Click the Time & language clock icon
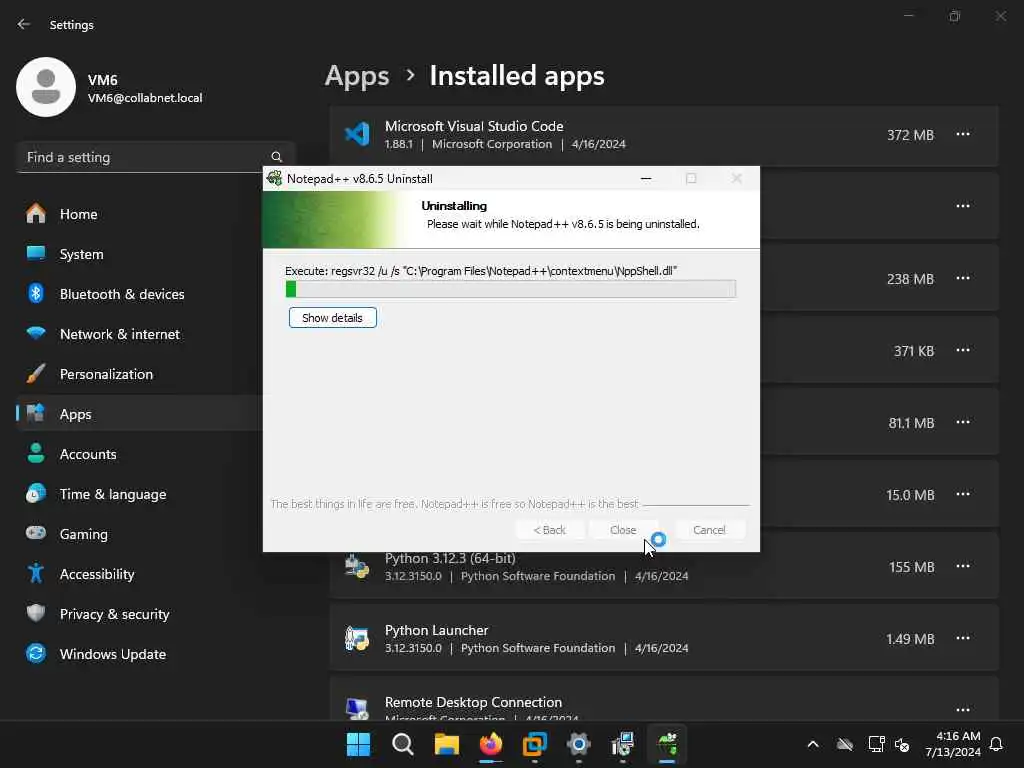 36,493
